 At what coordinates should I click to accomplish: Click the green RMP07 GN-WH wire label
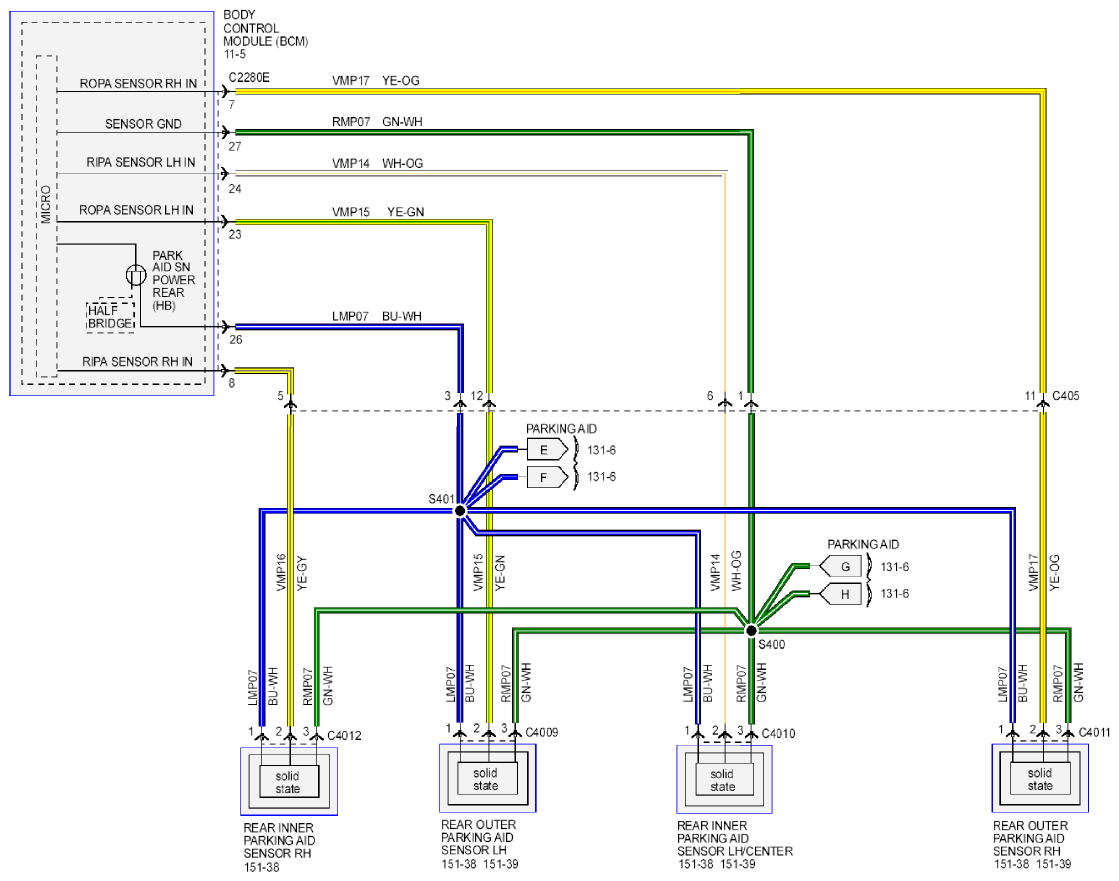(377, 122)
